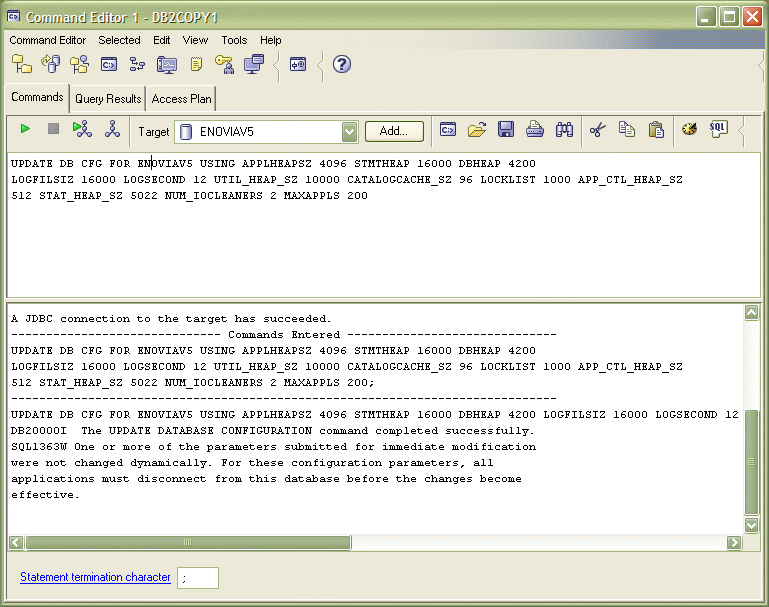Image resolution: width=769 pixels, height=607 pixels.
Task: Open the Edit menu
Action: click(x=161, y=40)
